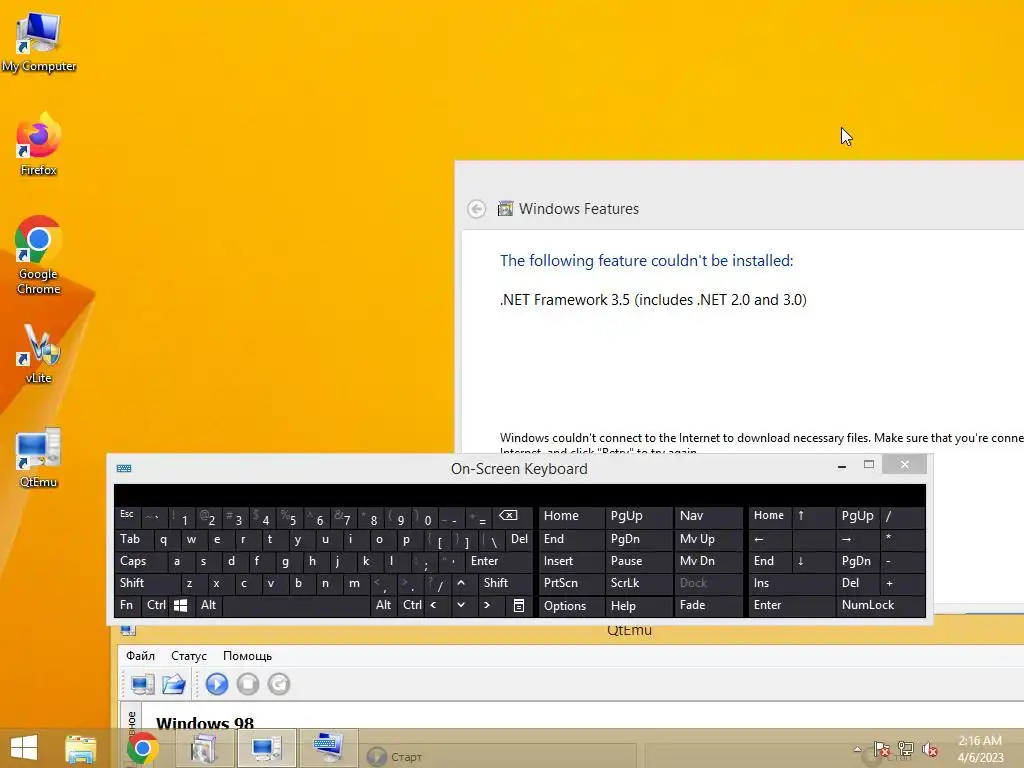Viewport: 1024px width, 768px height.
Task: Click the On-Screen Keyboard title icon
Action: click(x=124, y=468)
